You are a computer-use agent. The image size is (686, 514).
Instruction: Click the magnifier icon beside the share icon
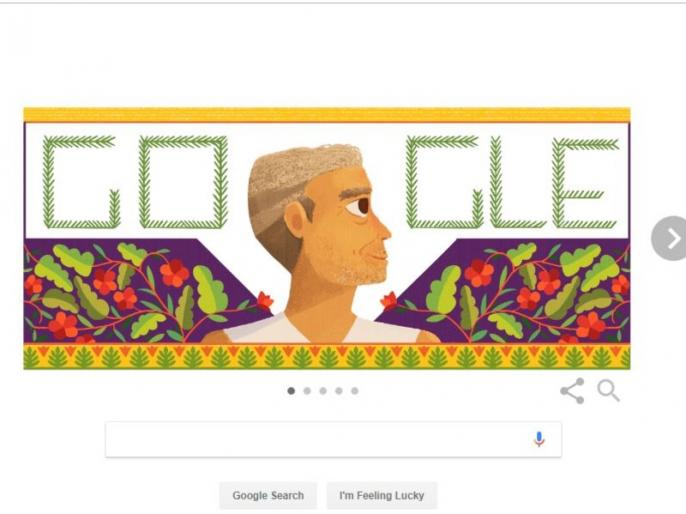609,390
